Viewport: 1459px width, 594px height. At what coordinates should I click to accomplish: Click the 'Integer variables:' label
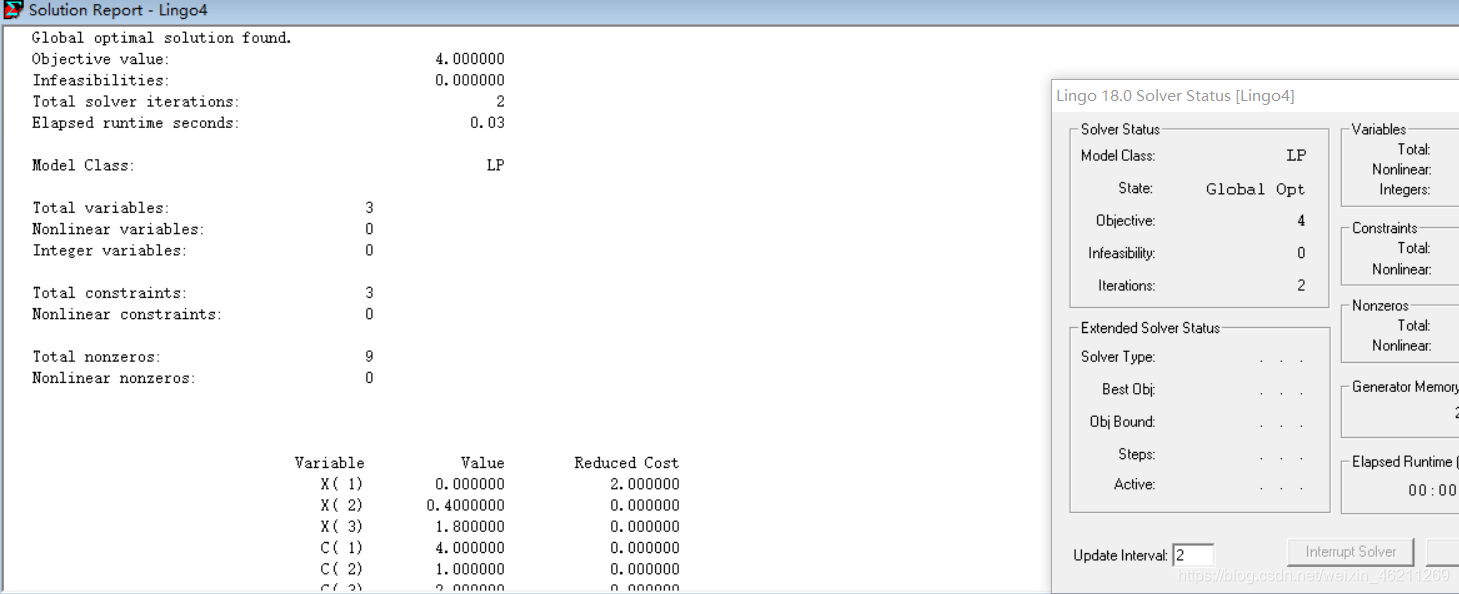pos(109,250)
